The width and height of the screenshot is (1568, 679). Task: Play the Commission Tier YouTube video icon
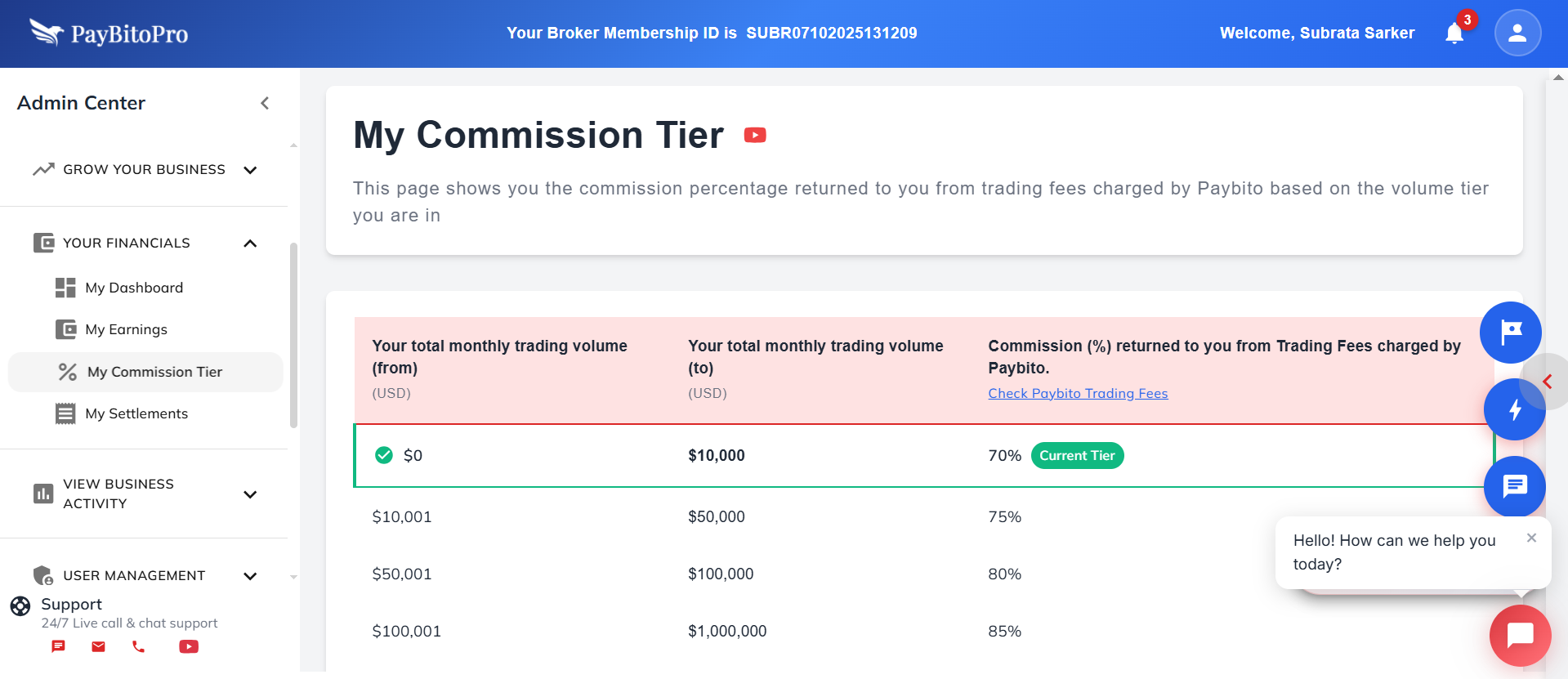[755, 135]
